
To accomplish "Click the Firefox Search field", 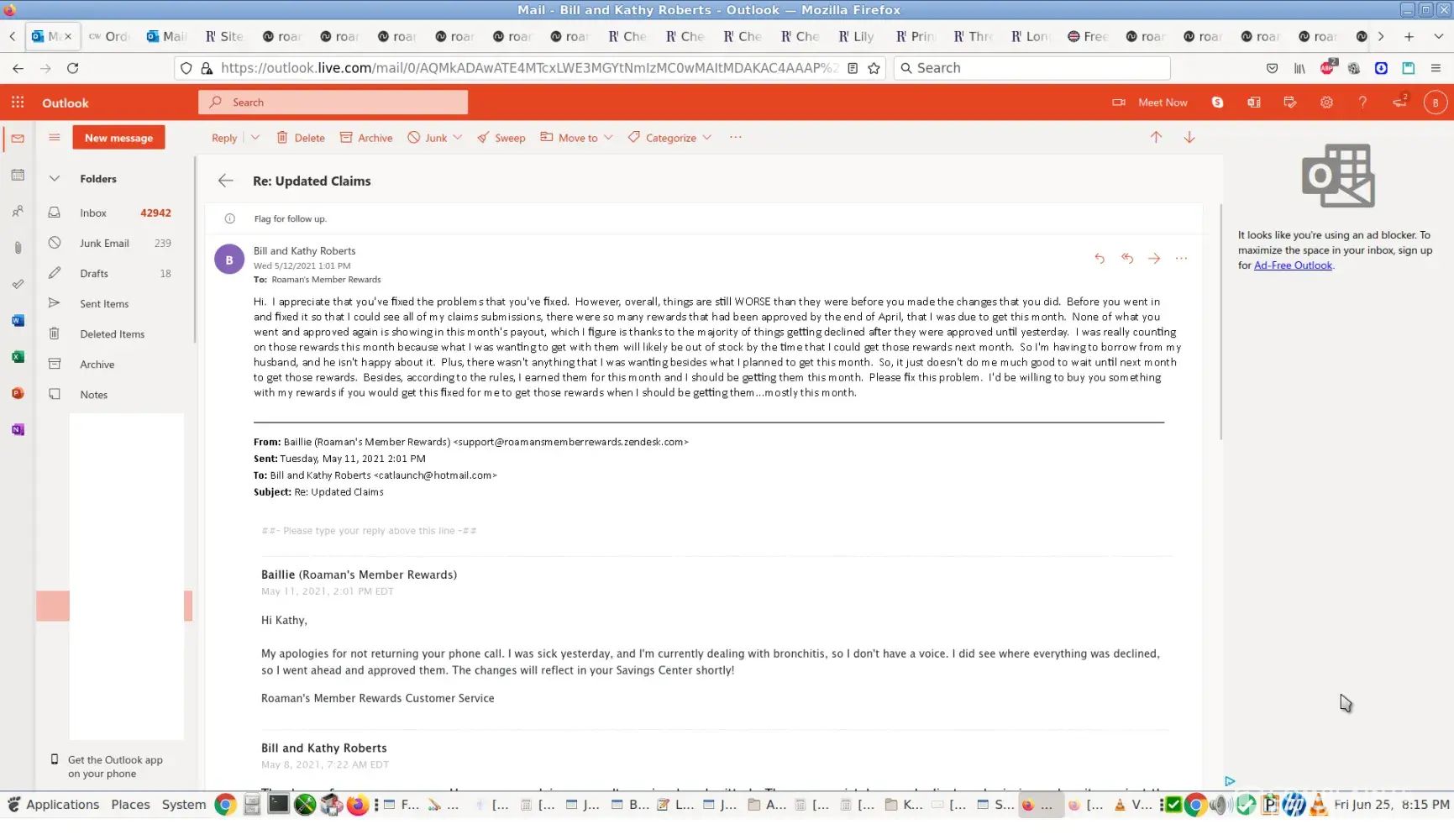I will (x=1032, y=68).
